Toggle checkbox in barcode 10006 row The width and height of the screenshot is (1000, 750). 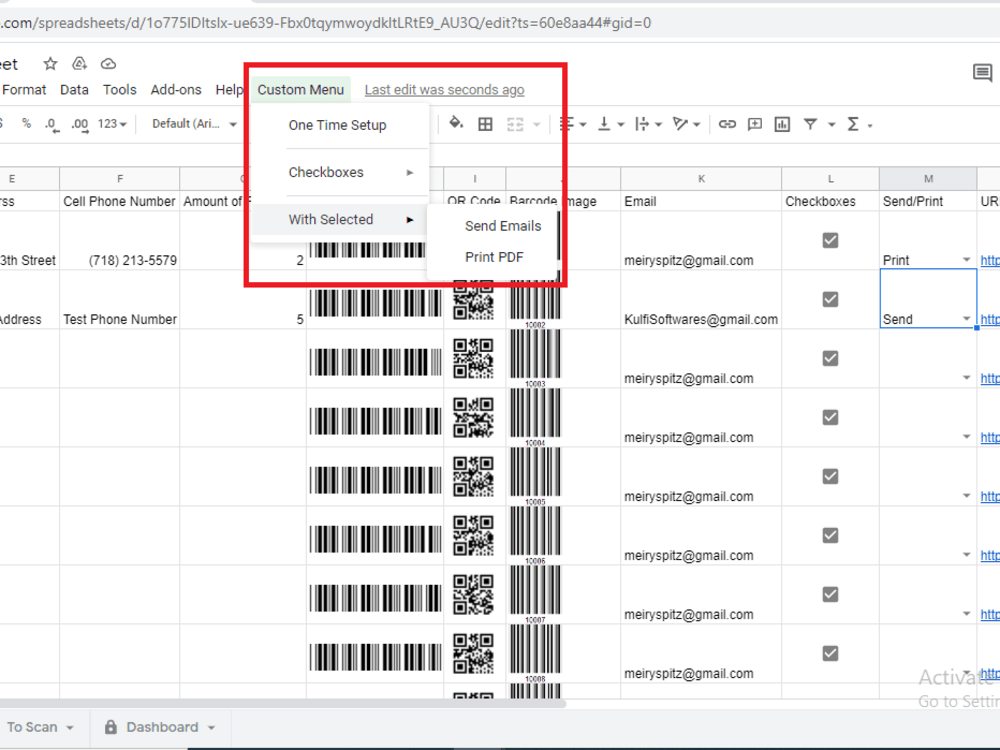click(x=830, y=535)
